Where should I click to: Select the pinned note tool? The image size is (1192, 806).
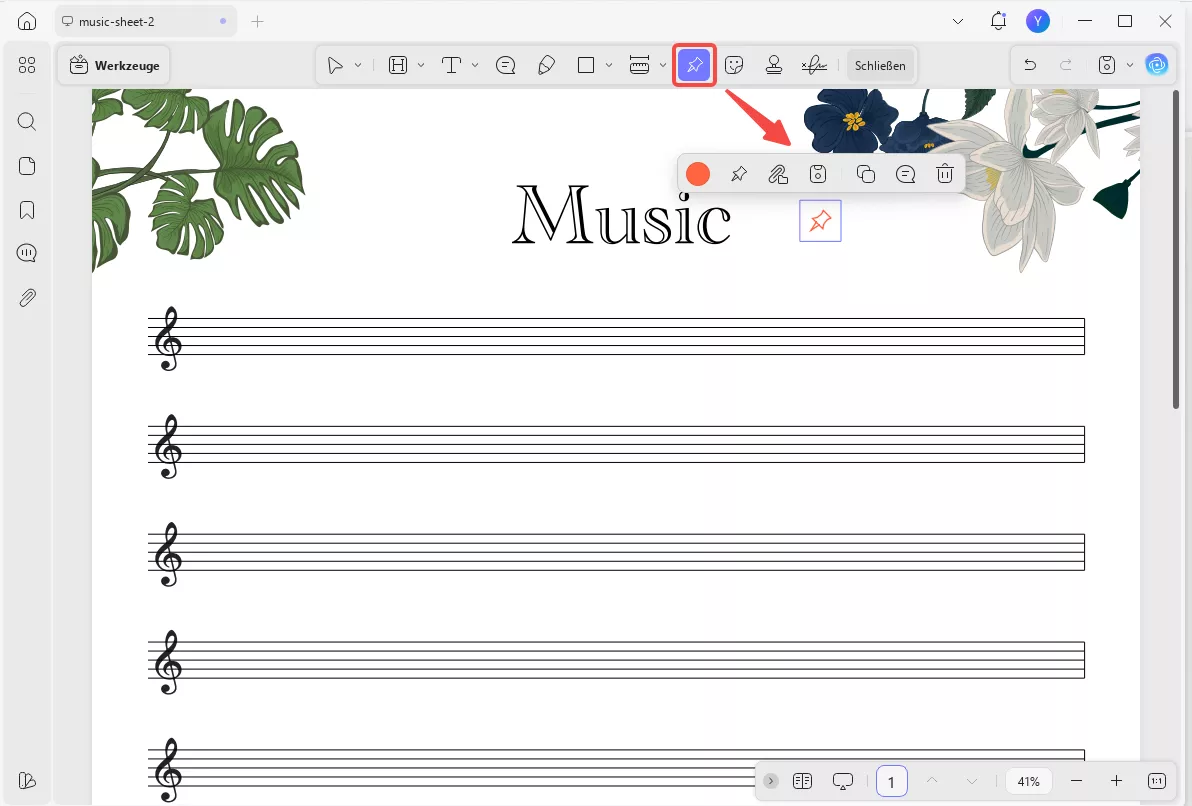coord(694,64)
